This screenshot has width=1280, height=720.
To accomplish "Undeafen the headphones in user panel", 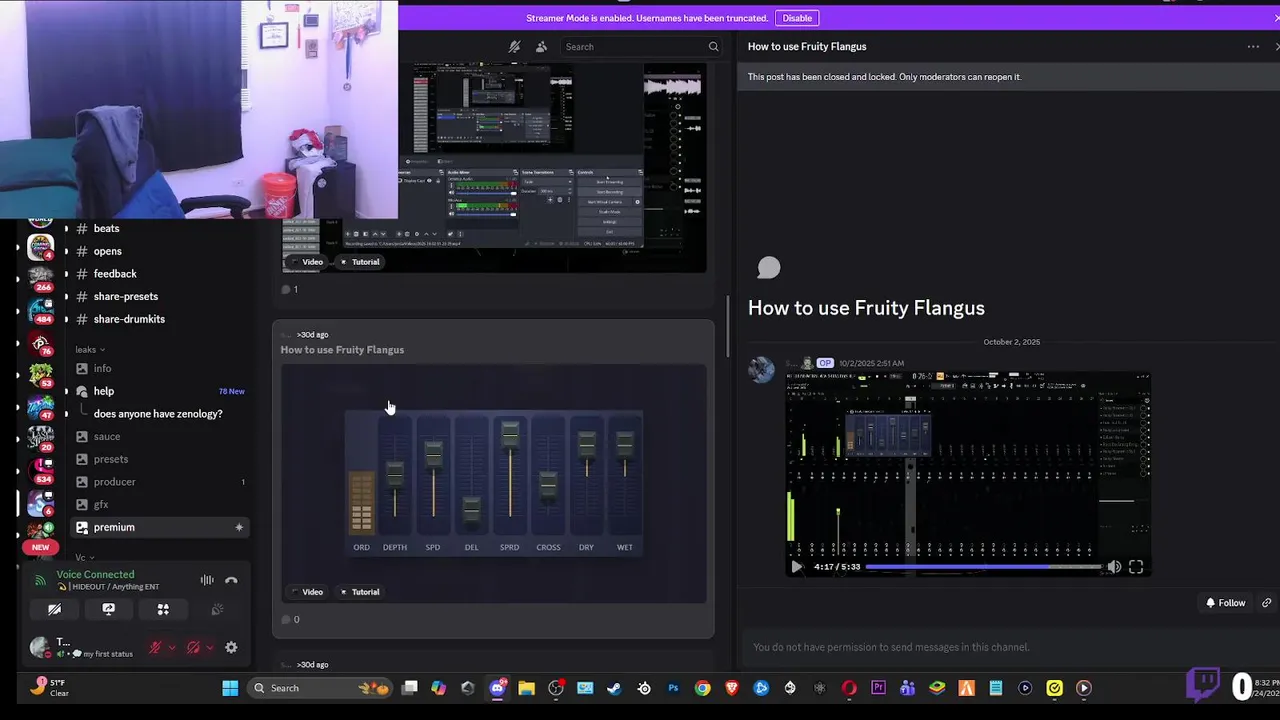I will [x=194, y=648].
